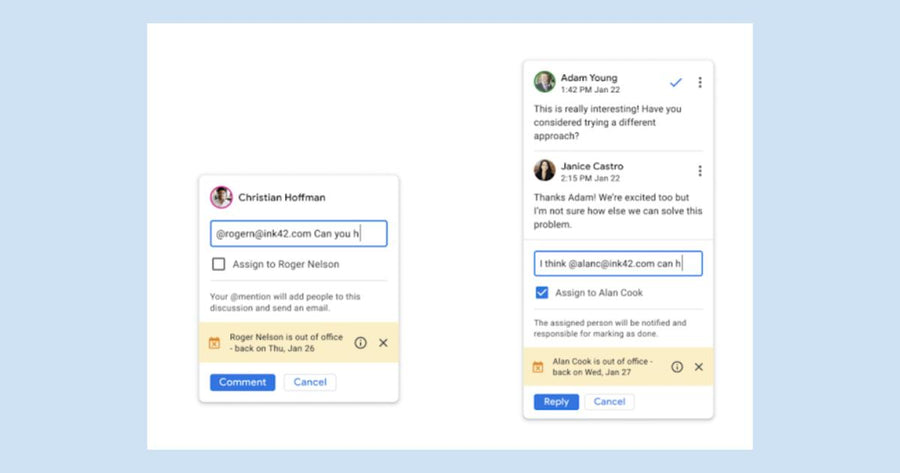
Task: Cancel the reply to Janice Castro
Action: [x=609, y=402]
